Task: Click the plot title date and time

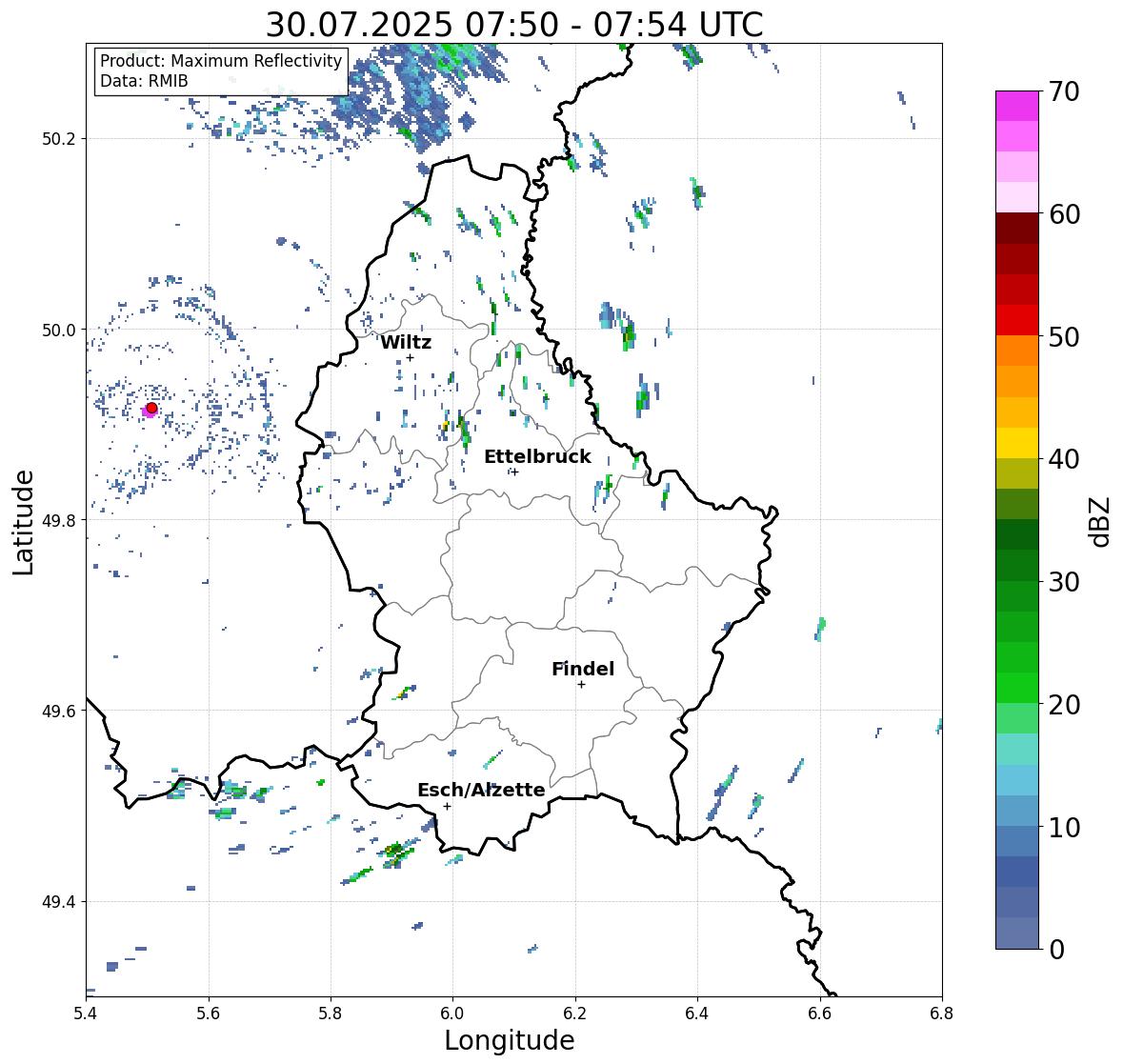Action: click(x=514, y=25)
